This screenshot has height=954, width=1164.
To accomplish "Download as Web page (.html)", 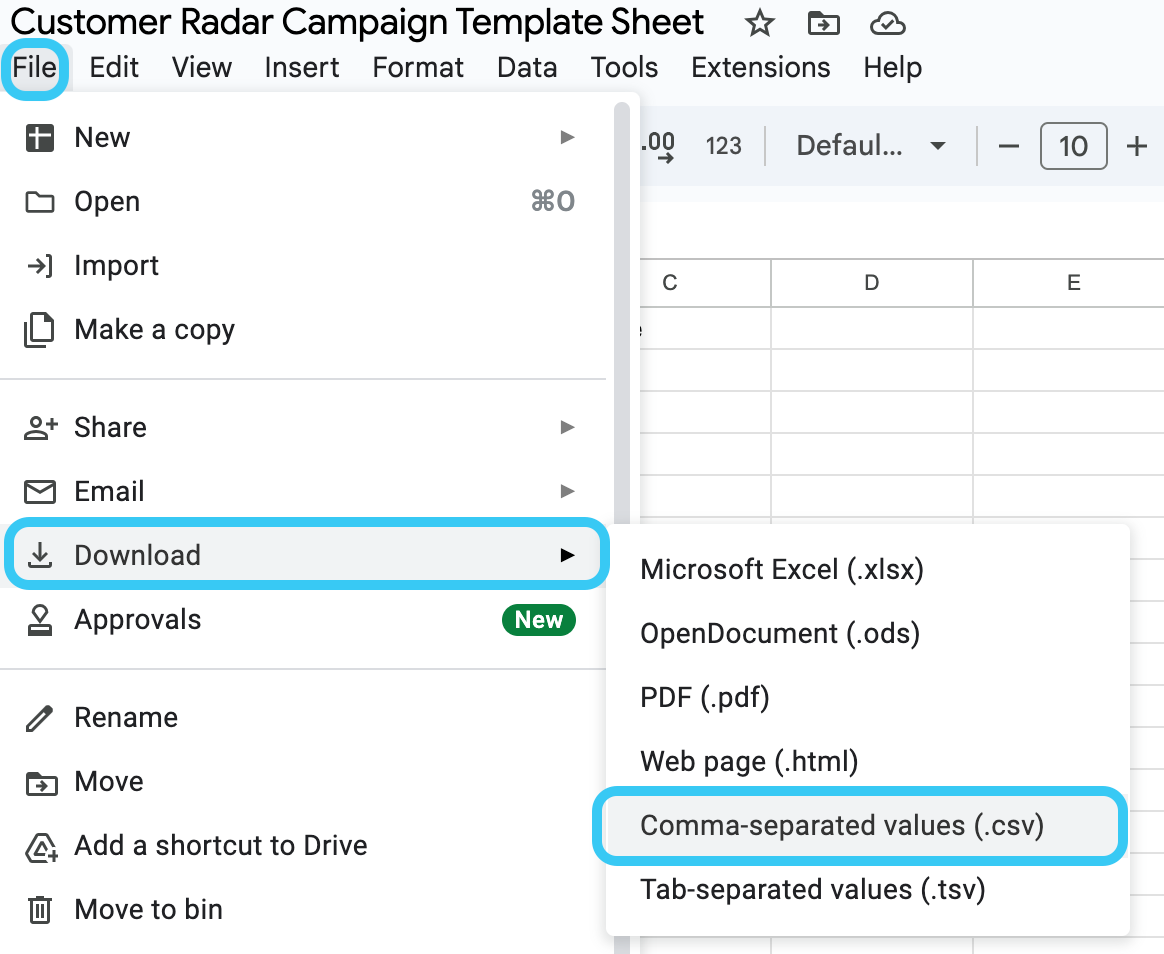I will pyautogui.click(x=868, y=761).
